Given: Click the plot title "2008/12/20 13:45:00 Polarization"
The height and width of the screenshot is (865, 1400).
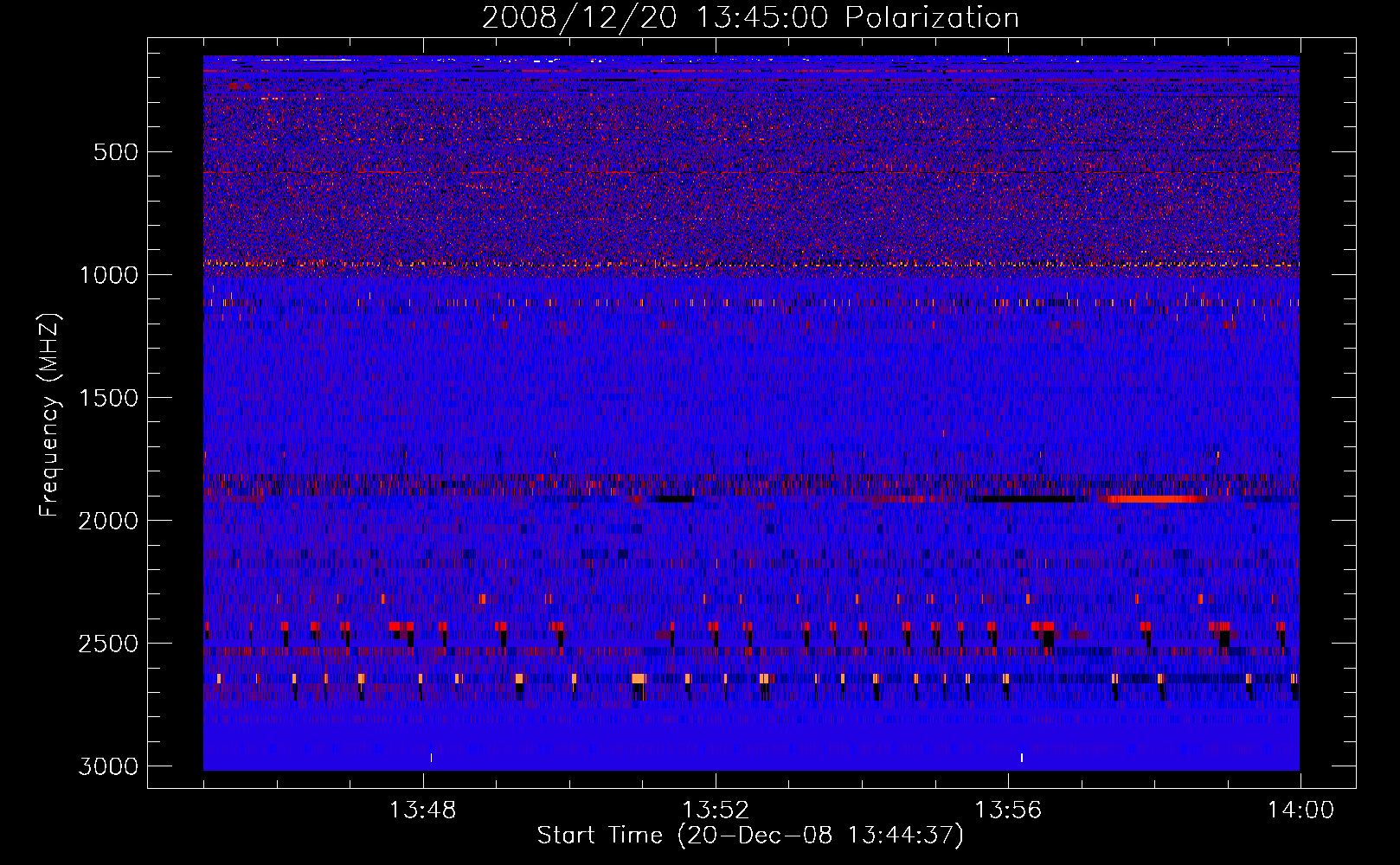Looking at the screenshot, I should click(750, 17).
